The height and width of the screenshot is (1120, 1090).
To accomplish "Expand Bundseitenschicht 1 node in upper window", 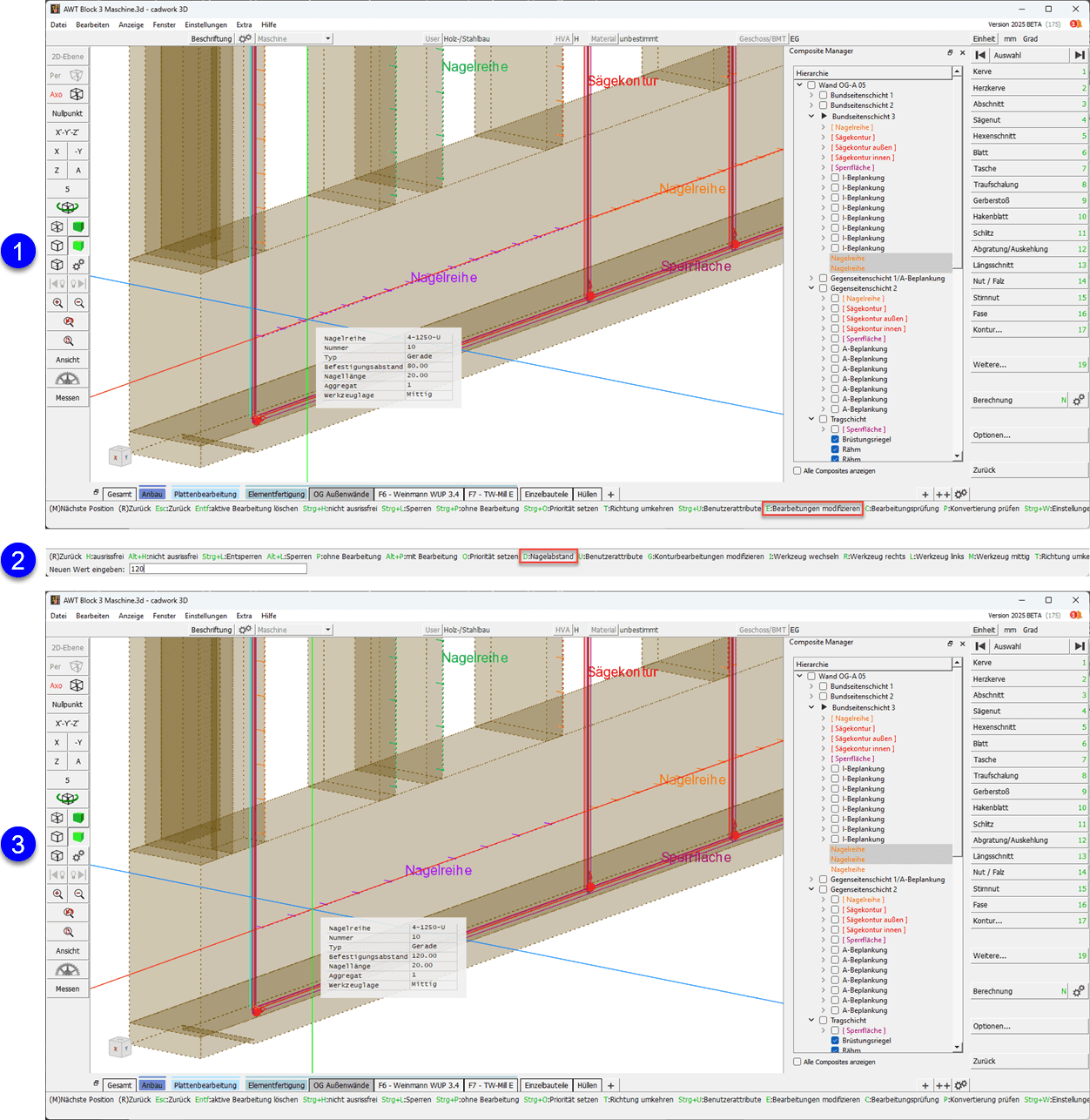I will [x=811, y=96].
